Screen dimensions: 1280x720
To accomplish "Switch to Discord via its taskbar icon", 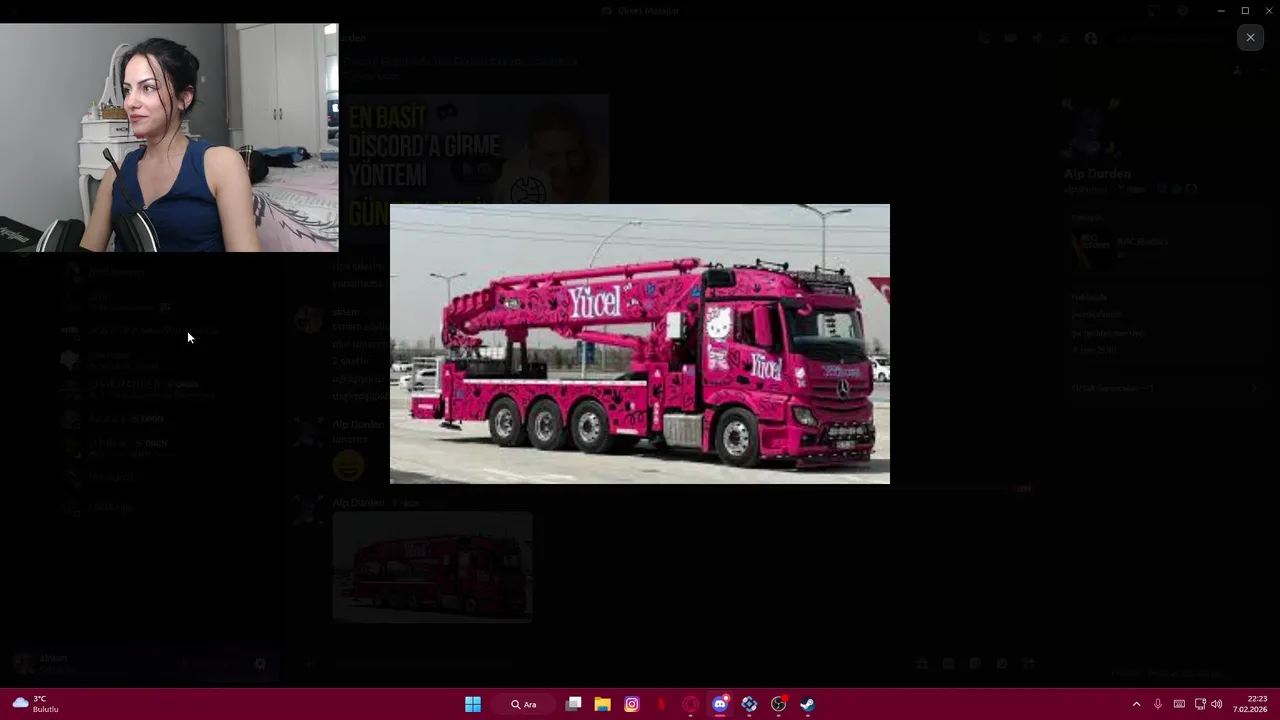I will (x=720, y=704).
